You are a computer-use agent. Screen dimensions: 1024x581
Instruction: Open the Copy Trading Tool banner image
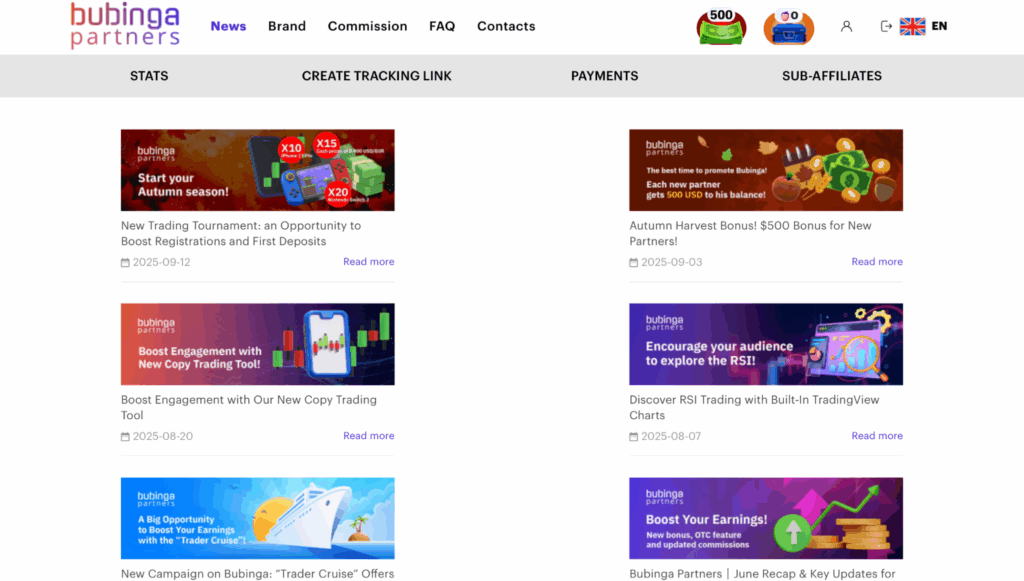(x=257, y=344)
